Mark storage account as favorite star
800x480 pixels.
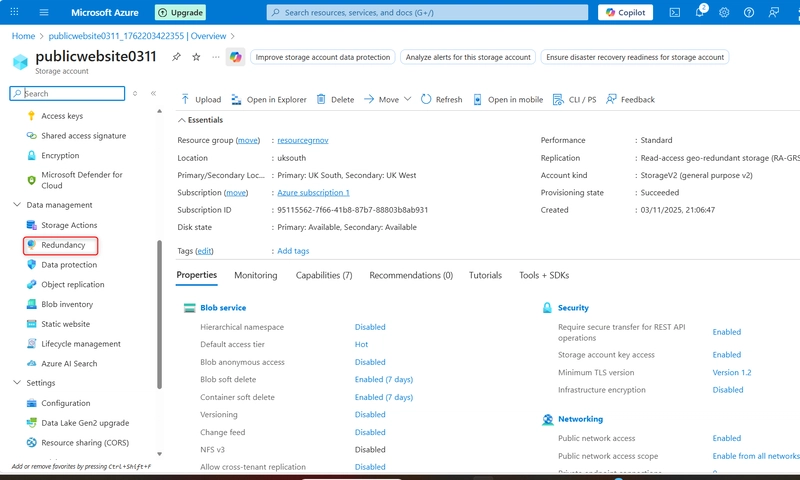pos(196,57)
